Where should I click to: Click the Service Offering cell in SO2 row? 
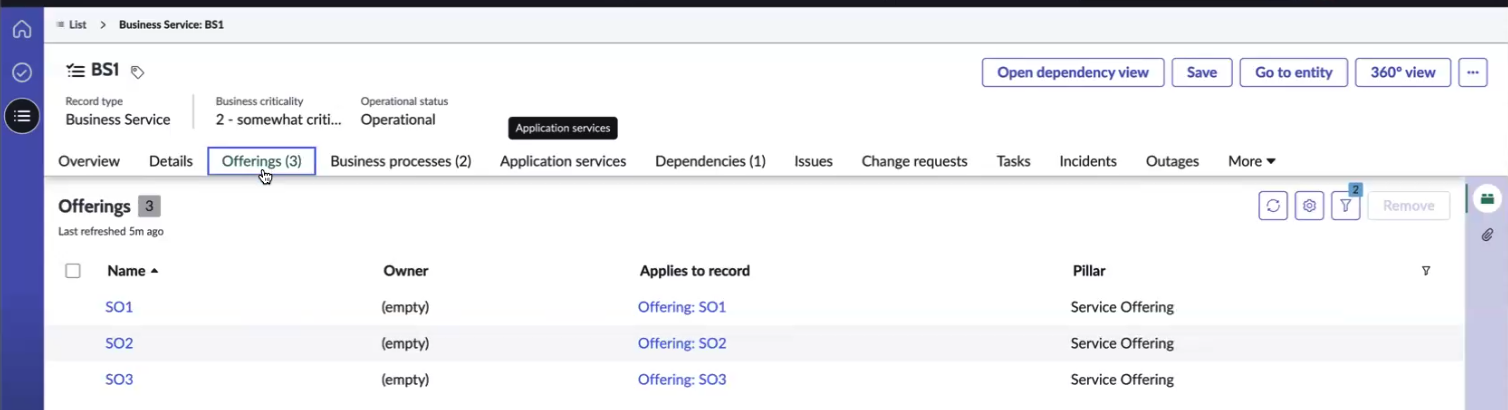[1122, 343]
